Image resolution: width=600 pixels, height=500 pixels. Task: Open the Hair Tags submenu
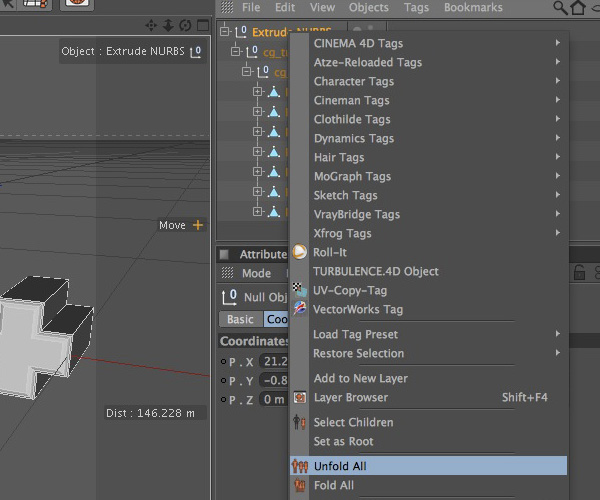click(429, 157)
